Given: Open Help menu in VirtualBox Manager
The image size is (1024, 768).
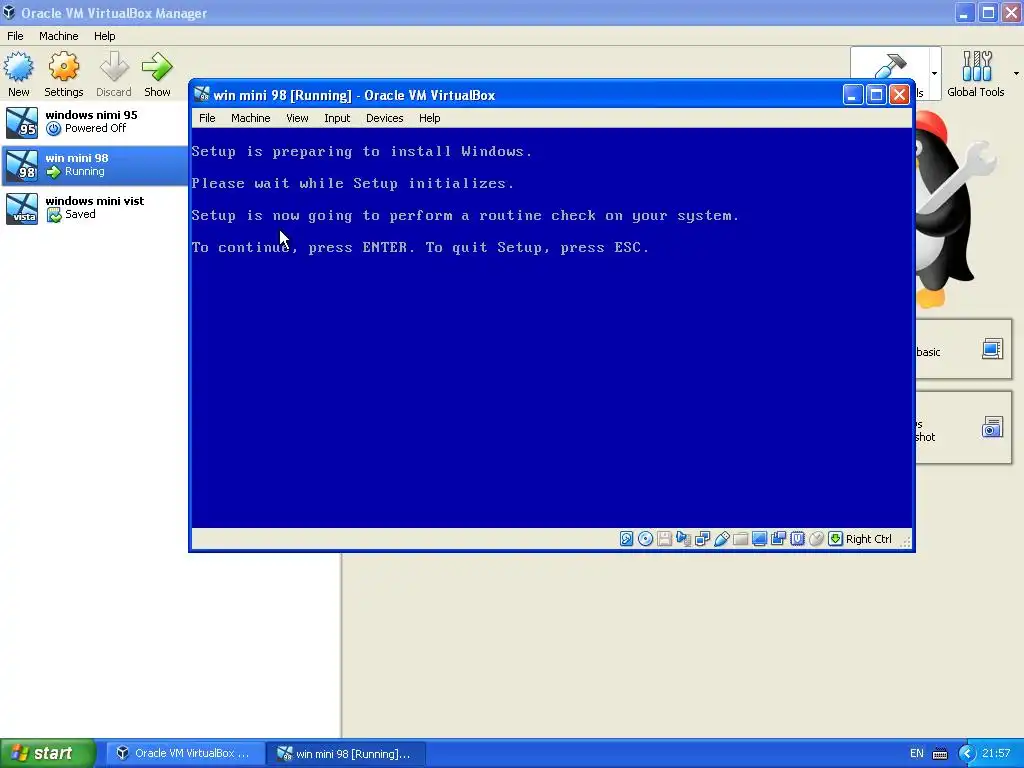Looking at the screenshot, I should click(104, 36).
